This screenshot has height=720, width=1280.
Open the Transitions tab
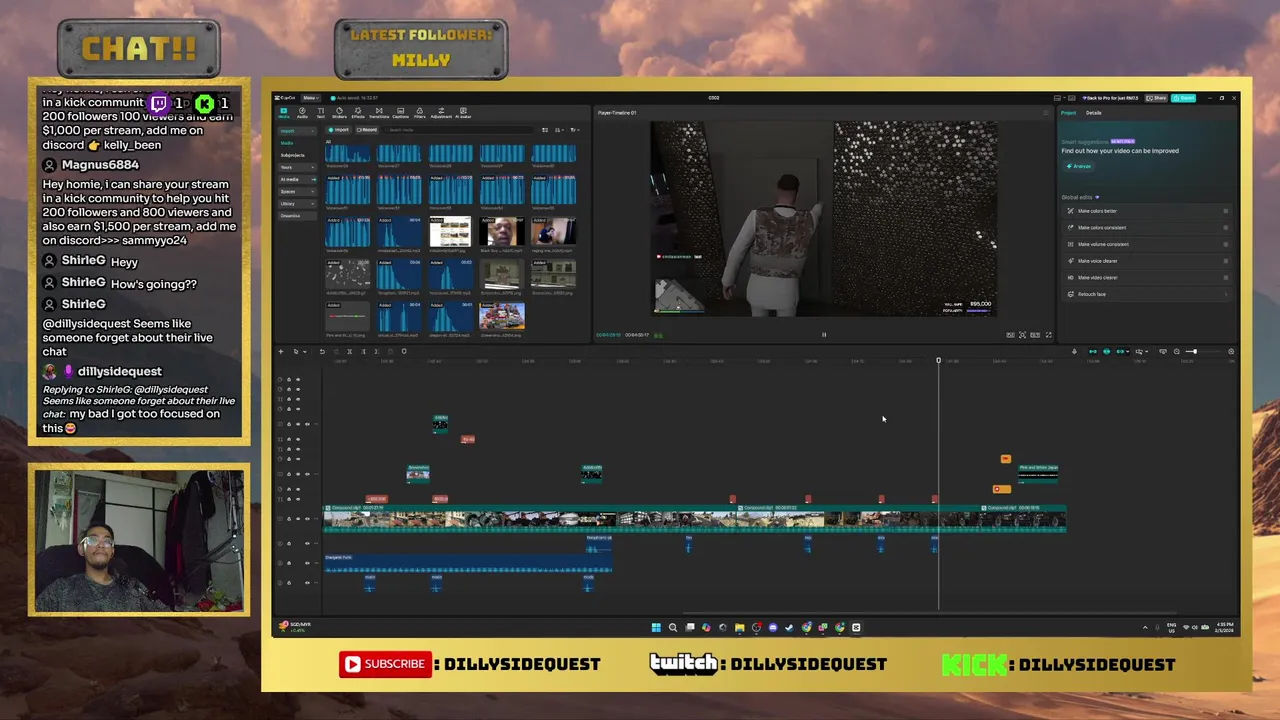[379, 111]
